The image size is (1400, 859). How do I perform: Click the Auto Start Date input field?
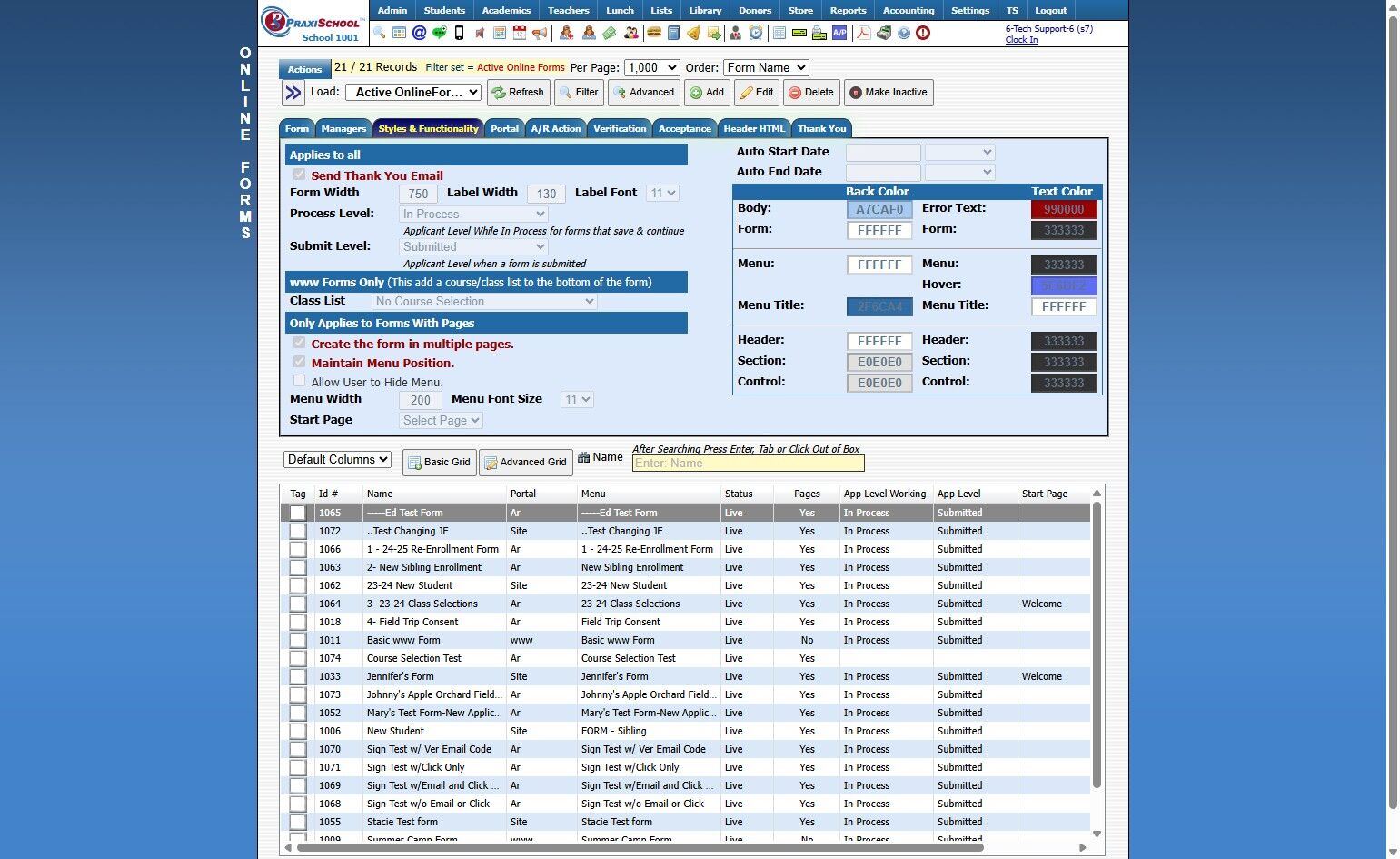click(883, 152)
